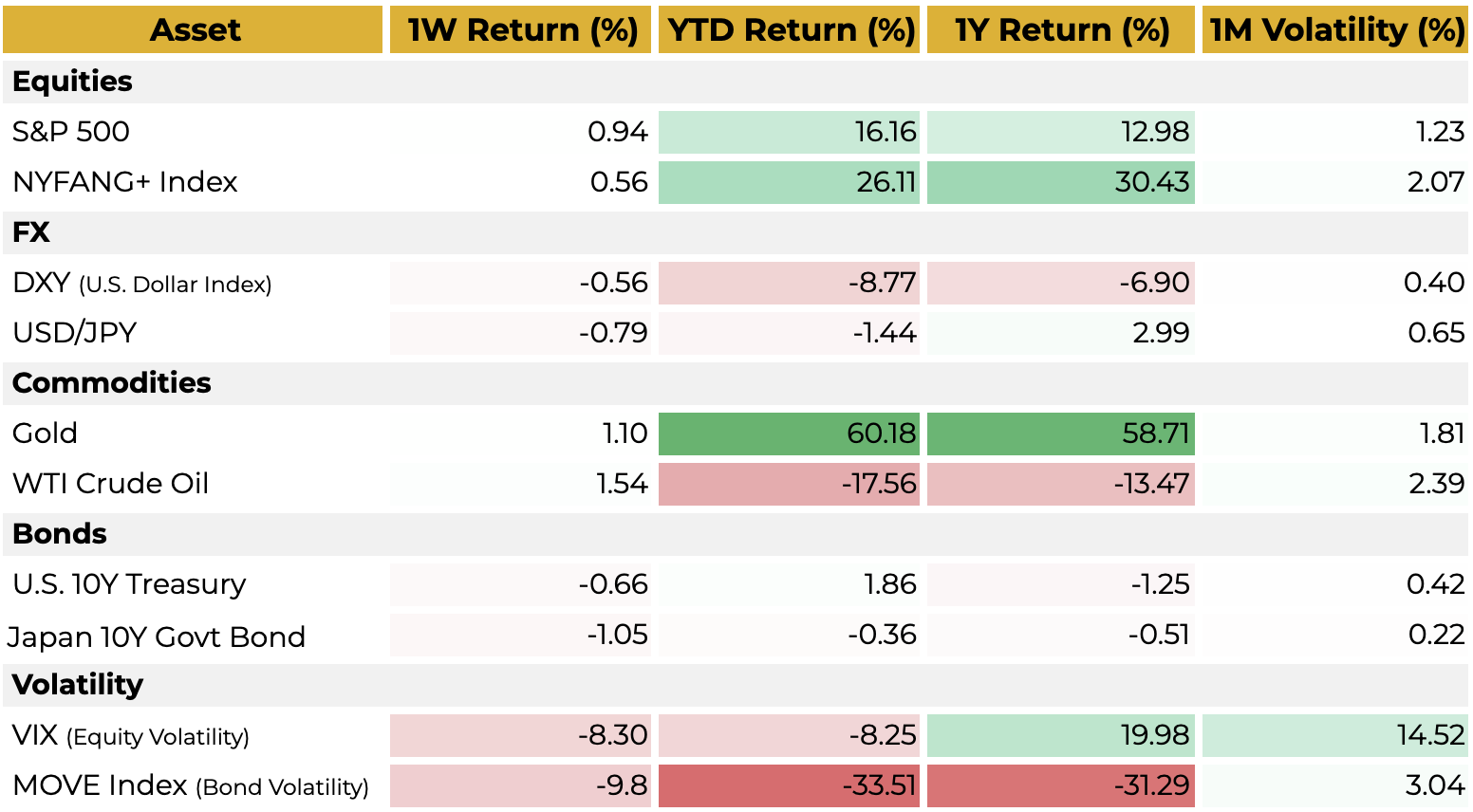Screen dimensions: 1473x812
Task: Click the Equities section row
Action: click(72, 82)
